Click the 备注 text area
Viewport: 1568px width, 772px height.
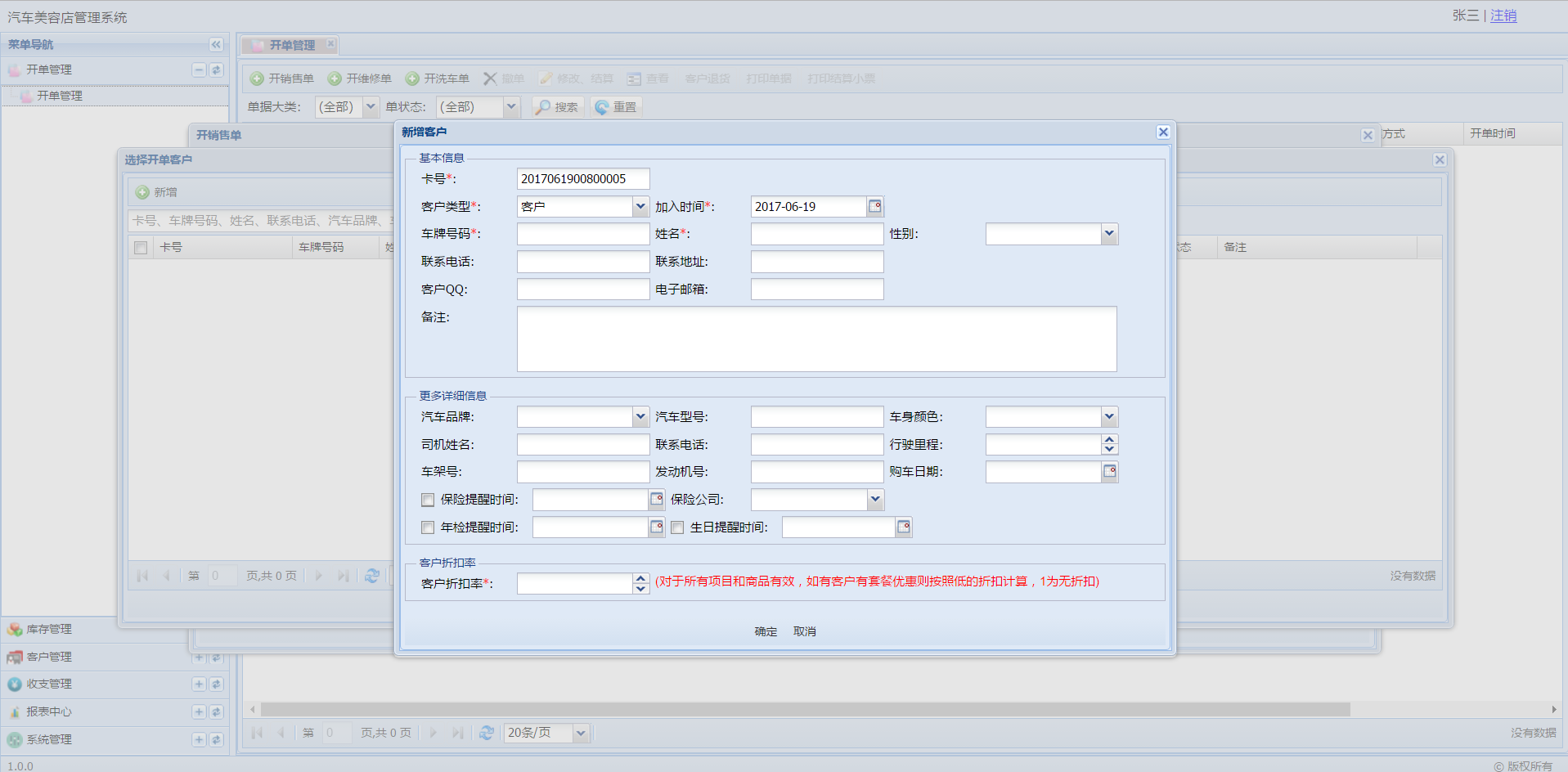click(817, 339)
